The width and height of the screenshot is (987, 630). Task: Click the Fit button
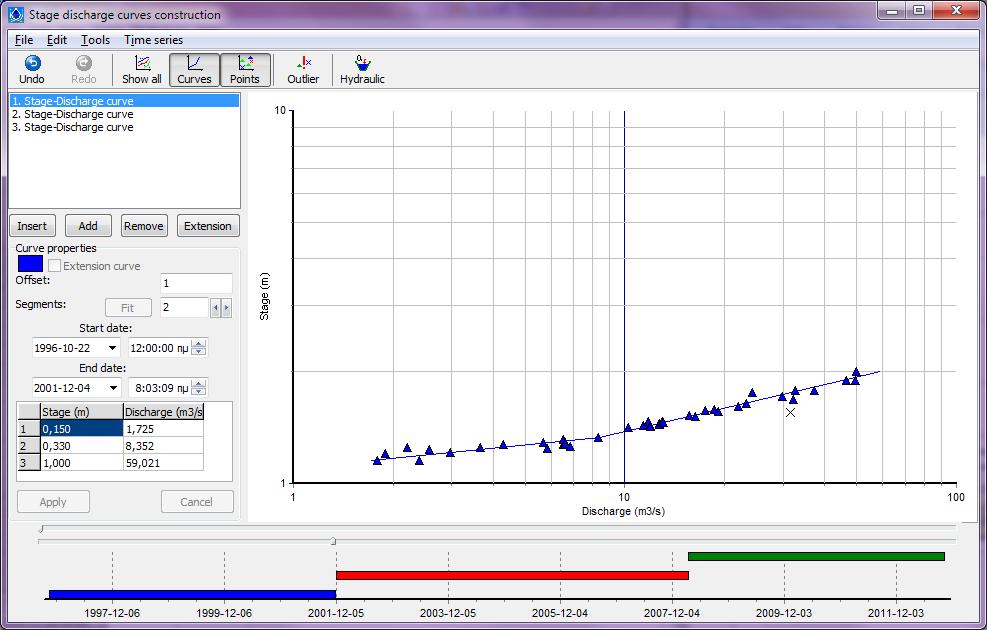[128, 308]
